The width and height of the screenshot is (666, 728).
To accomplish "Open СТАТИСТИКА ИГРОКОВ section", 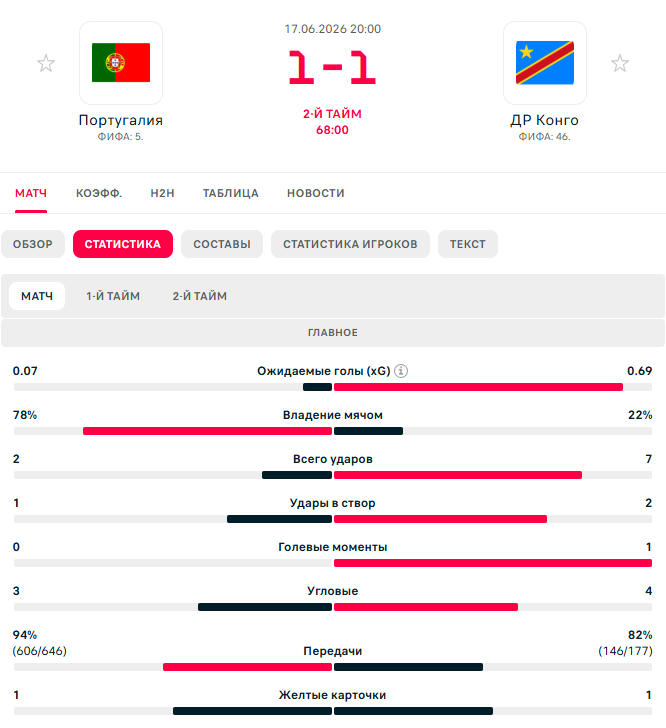I will (x=350, y=244).
